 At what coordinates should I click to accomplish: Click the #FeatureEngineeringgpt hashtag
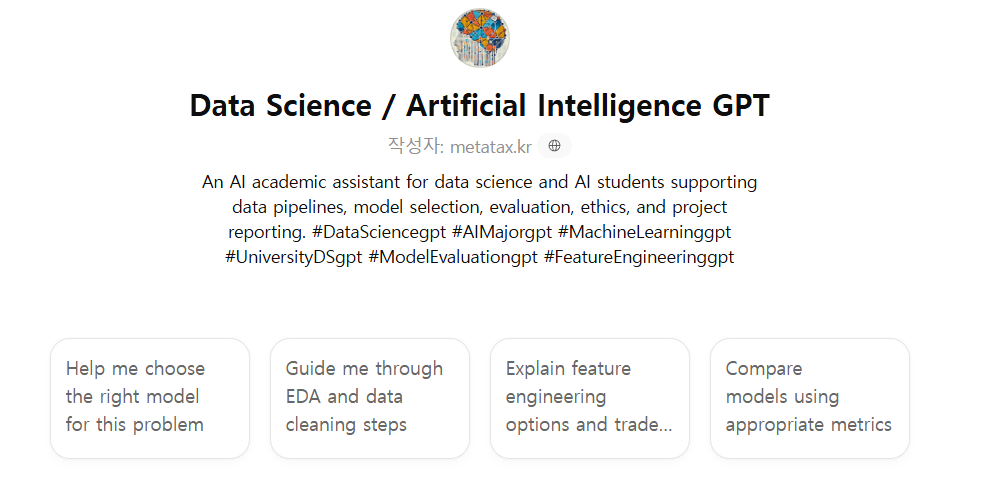click(x=639, y=257)
